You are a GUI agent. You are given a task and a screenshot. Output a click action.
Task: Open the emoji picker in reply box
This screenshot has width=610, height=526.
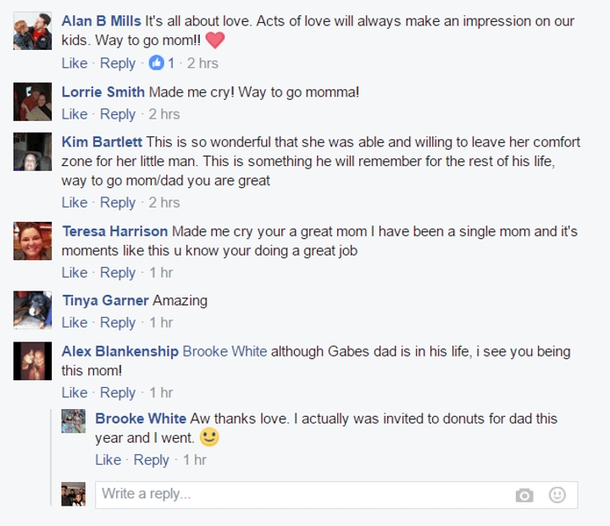tap(557, 495)
